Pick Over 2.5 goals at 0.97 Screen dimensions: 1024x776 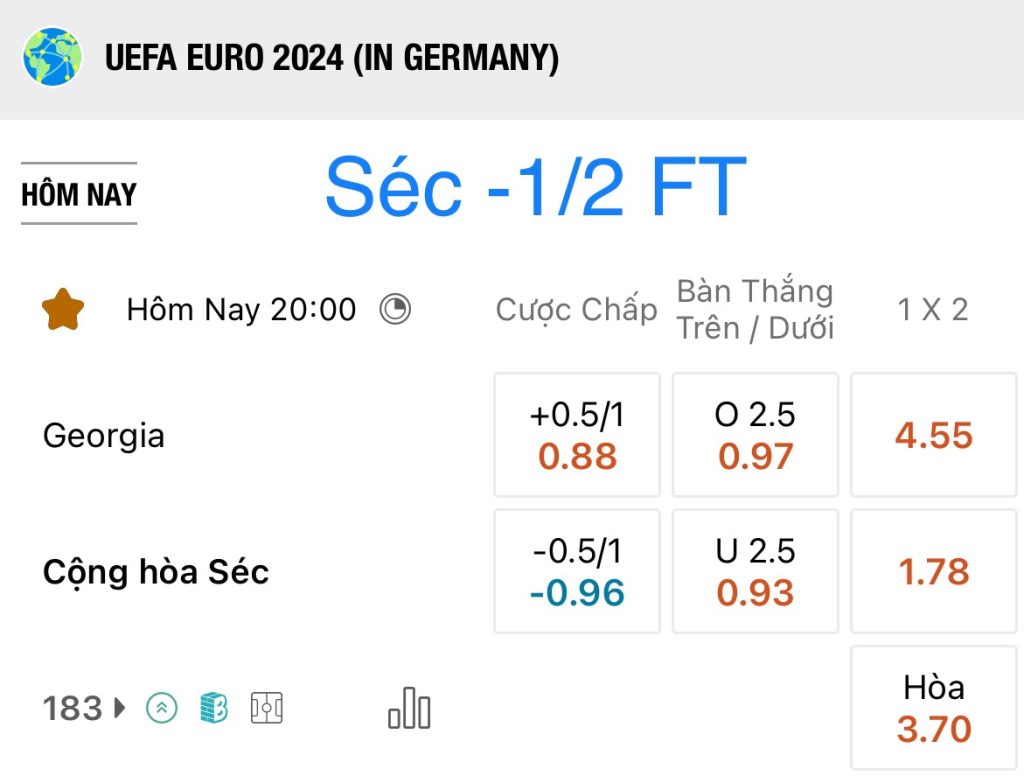[x=756, y=435]
